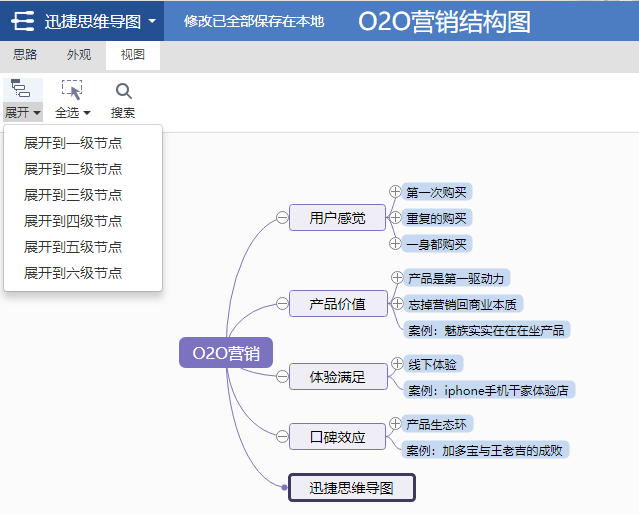Click the O2O营销结构图 document title
This screenshot has width=639, height=515.
coord(444,21)
